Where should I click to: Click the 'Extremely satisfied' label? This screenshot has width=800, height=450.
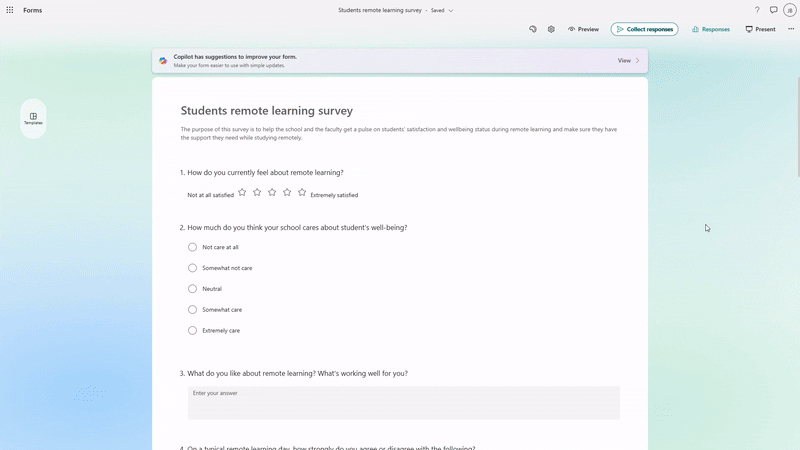334,195
